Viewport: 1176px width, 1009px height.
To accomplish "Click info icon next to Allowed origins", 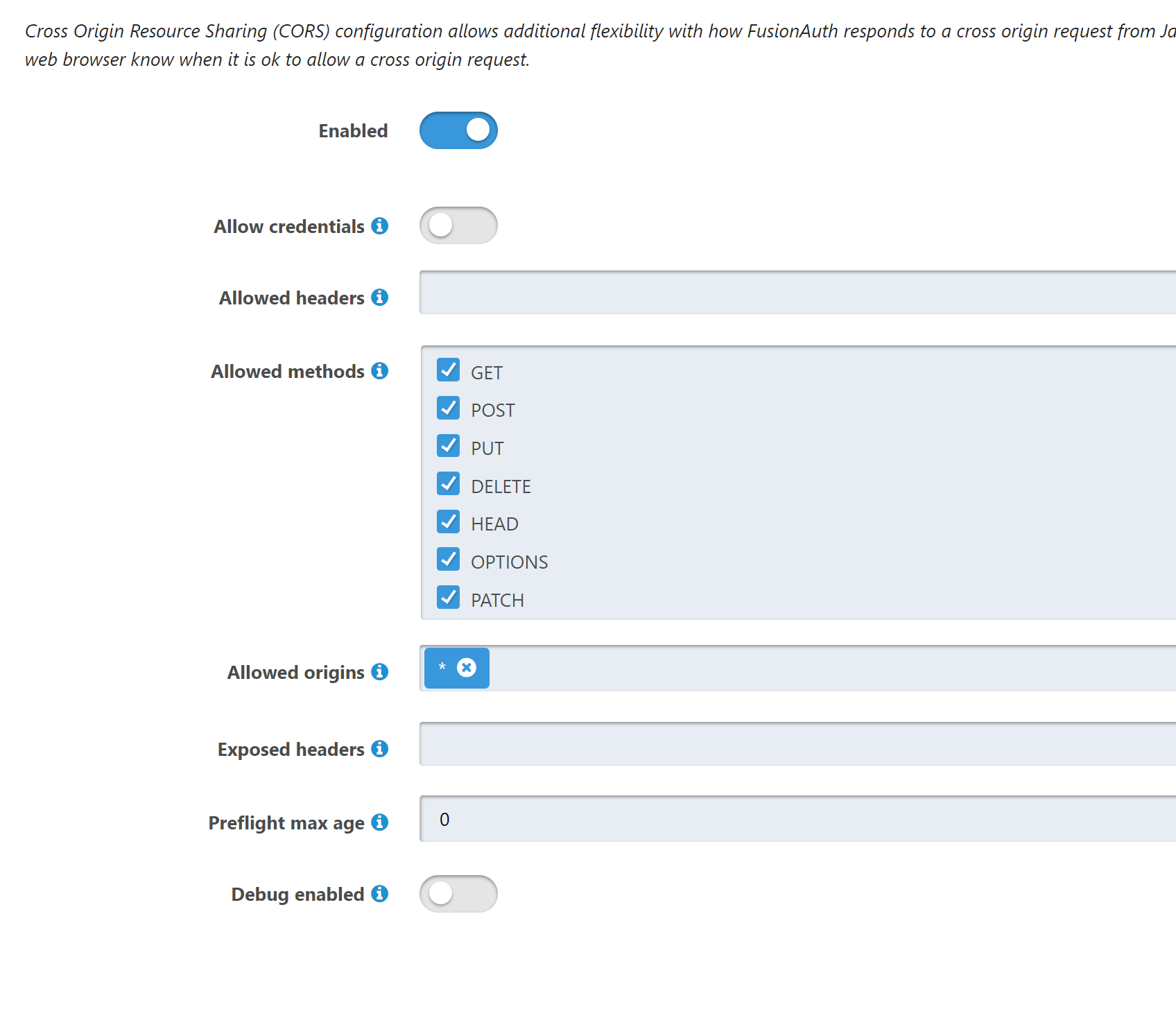I will [379, 671].
